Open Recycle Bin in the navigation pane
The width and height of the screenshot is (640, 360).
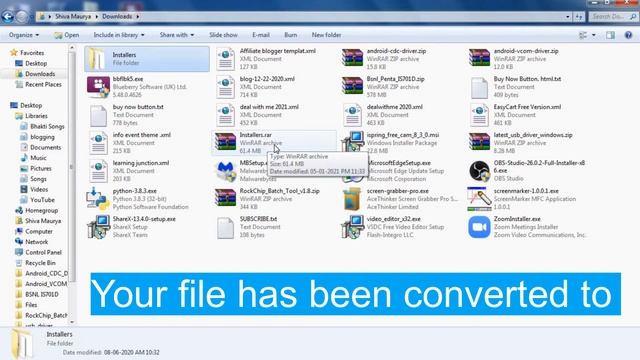point(40,263)
